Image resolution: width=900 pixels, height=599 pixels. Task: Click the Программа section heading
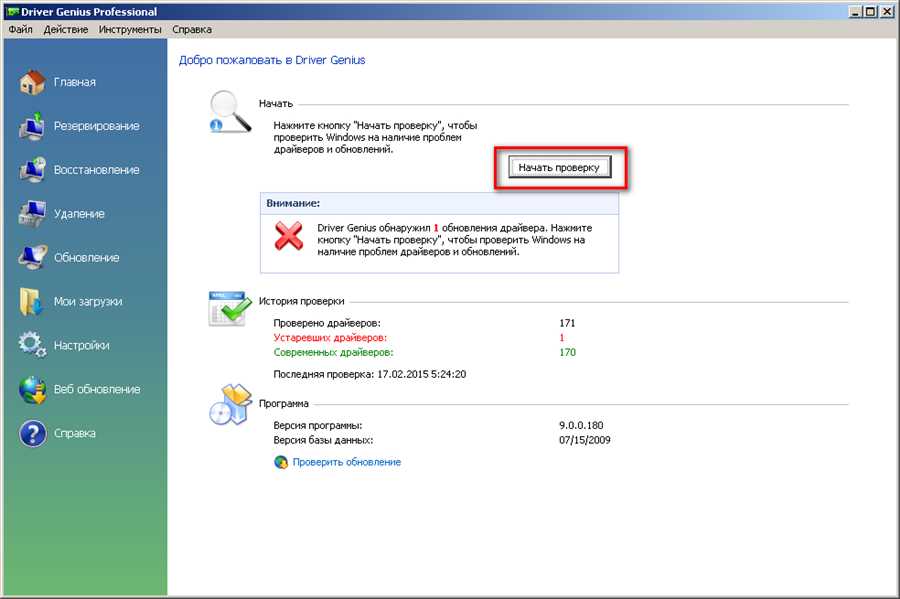tap(284, 403)
